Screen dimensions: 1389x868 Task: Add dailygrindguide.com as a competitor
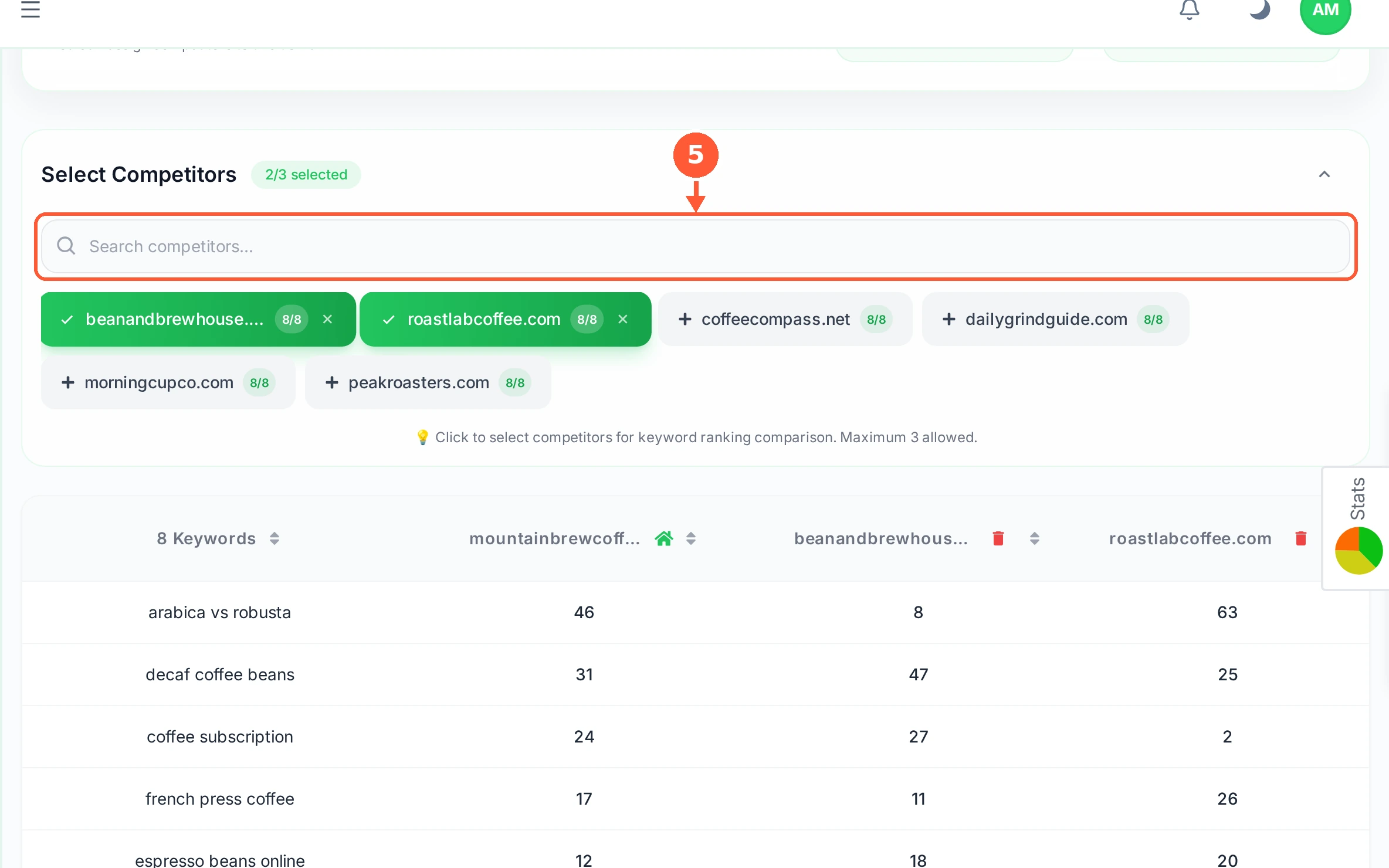[1055, 319]
